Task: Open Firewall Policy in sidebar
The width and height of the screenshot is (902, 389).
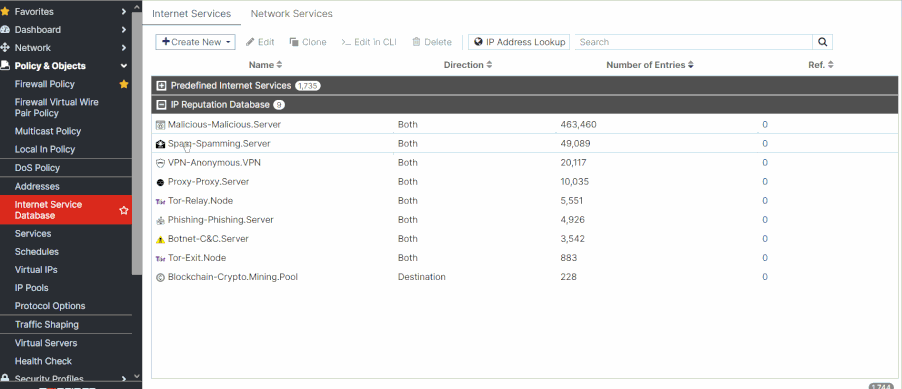Action: coord(45,84)
